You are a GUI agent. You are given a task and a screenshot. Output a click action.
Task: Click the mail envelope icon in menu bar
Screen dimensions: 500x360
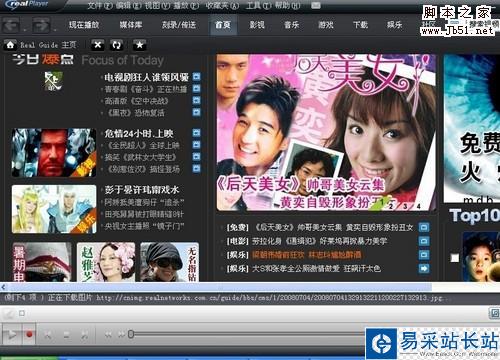tap(316, 5)
